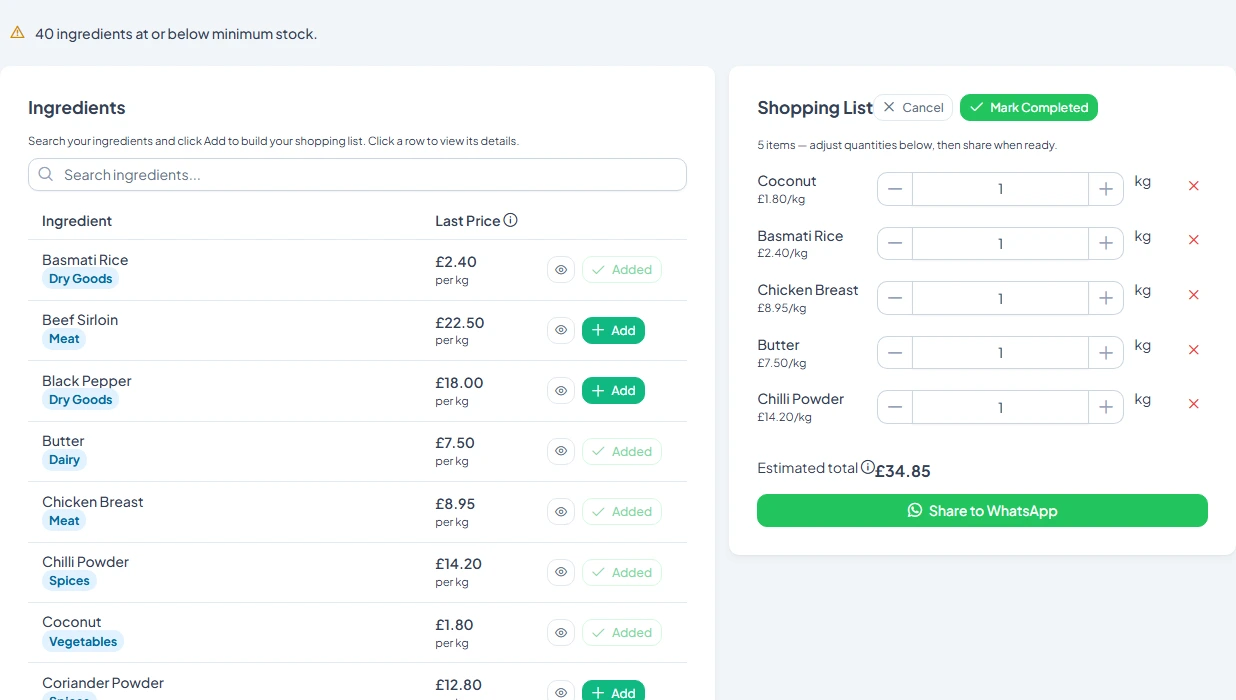Increase Coconut quantity with plus
The image size is (1236, 700).
point(1106,189)
